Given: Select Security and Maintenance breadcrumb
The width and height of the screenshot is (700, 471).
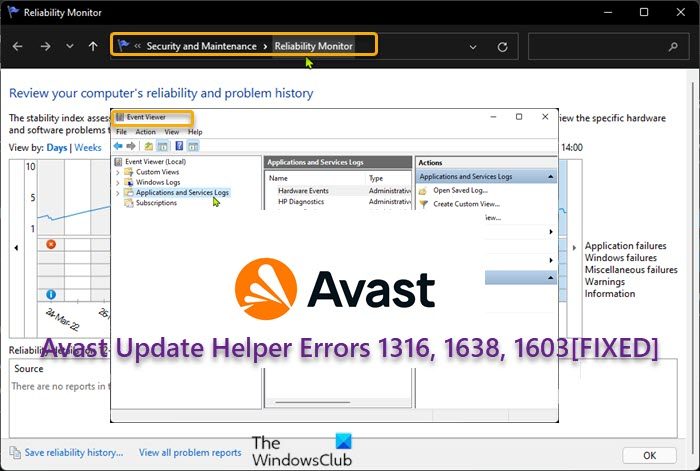Looking at the screenshot, I should pos(201,46).
